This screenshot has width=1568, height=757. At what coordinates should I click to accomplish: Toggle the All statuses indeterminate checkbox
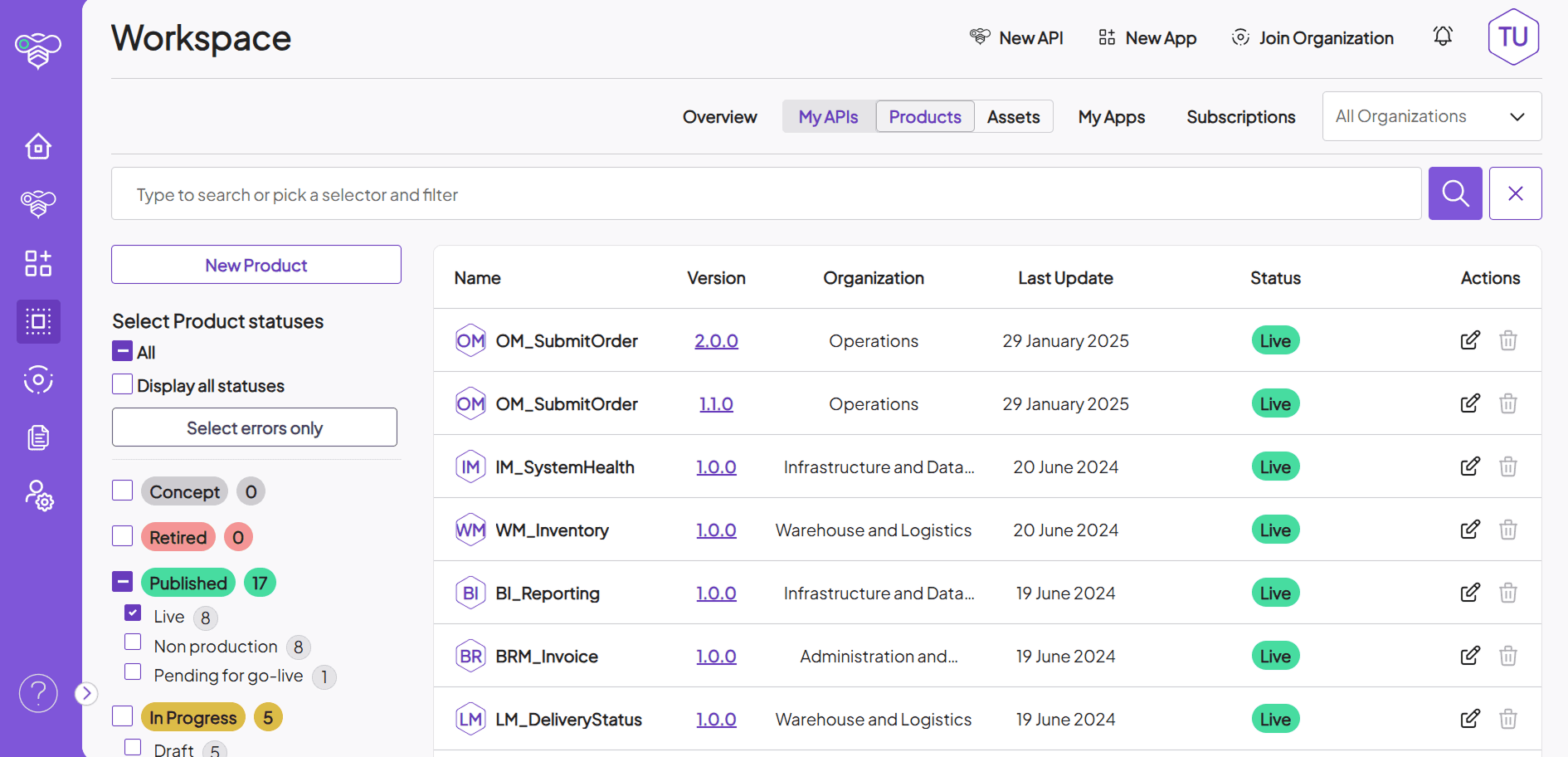pyautogui.click(x=122, y=351)
